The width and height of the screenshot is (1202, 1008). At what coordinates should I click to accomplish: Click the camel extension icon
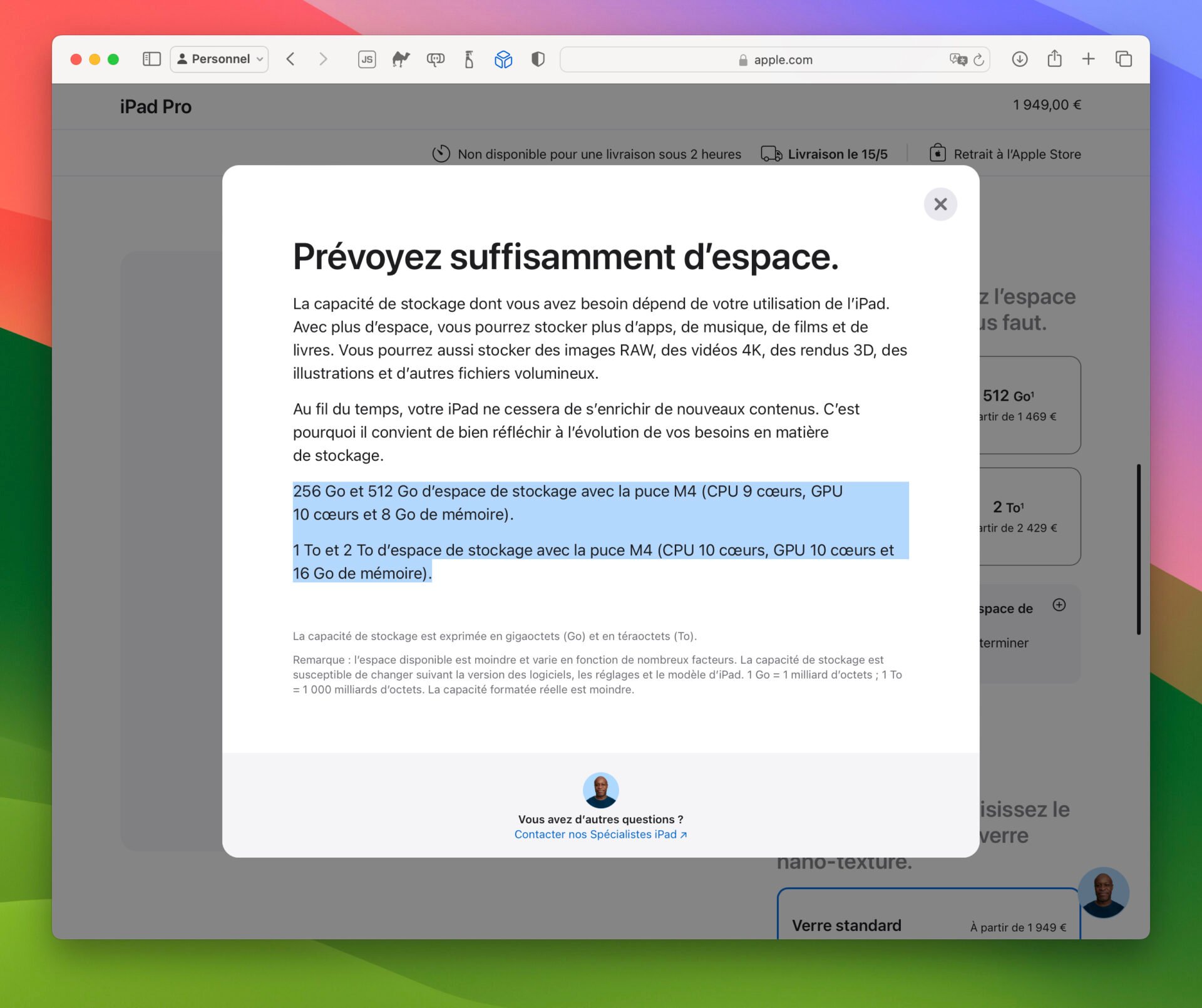pos(401,59)
